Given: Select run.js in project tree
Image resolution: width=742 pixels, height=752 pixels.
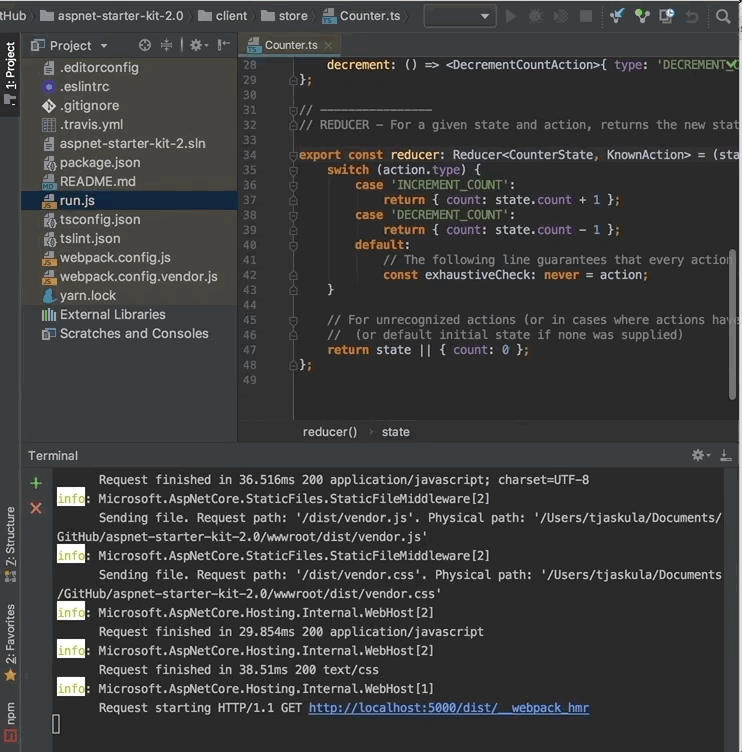Looking at the screenshot, I should 130,200.
